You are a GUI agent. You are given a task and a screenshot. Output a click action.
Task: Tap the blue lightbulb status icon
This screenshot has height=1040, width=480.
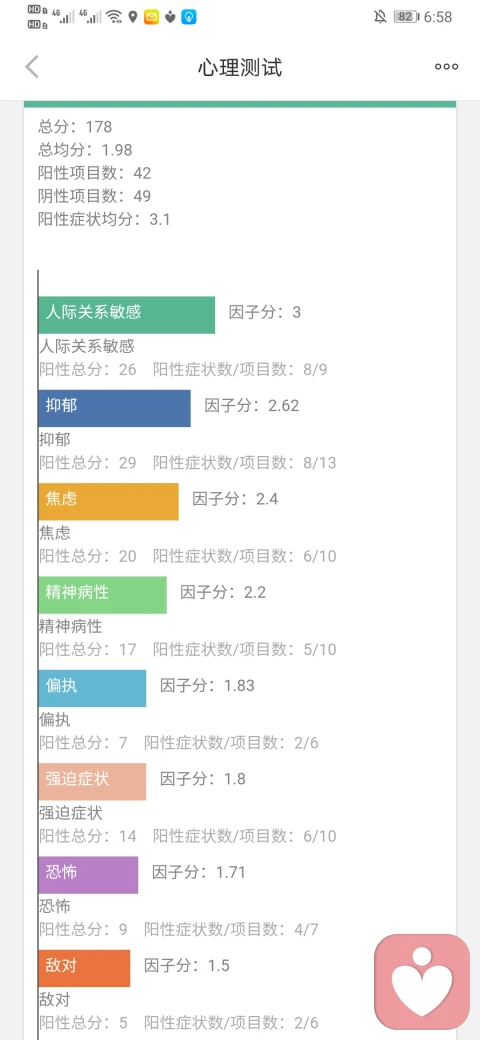189,17
